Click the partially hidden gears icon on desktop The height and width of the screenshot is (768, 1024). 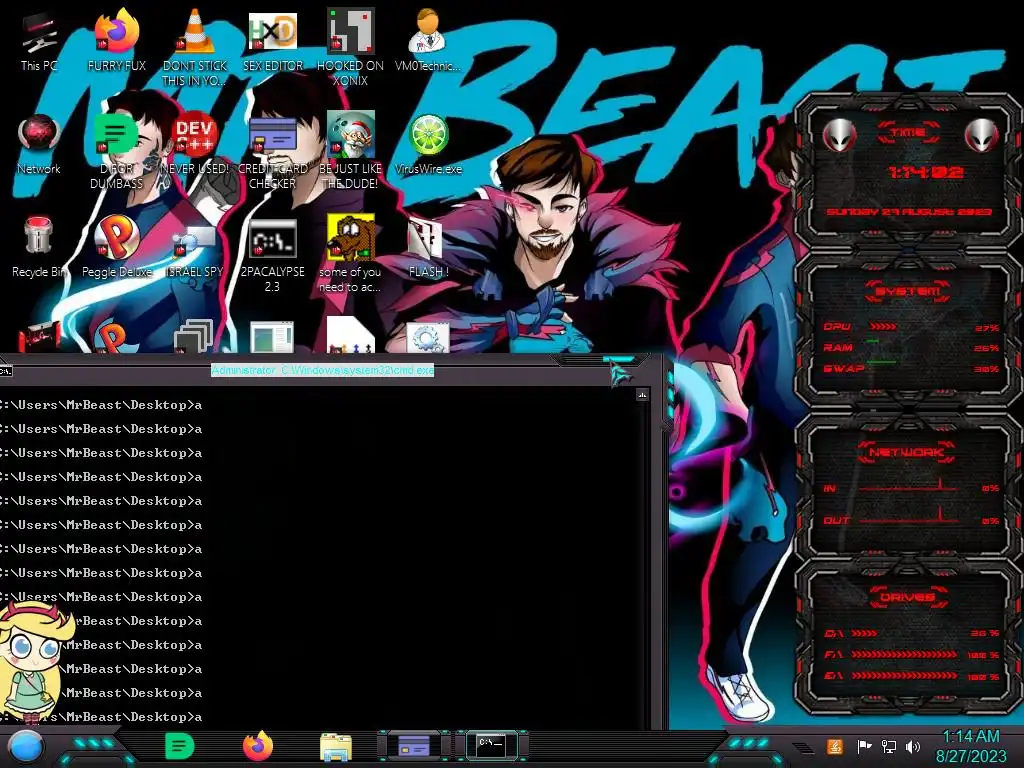(x=427, y=337)
